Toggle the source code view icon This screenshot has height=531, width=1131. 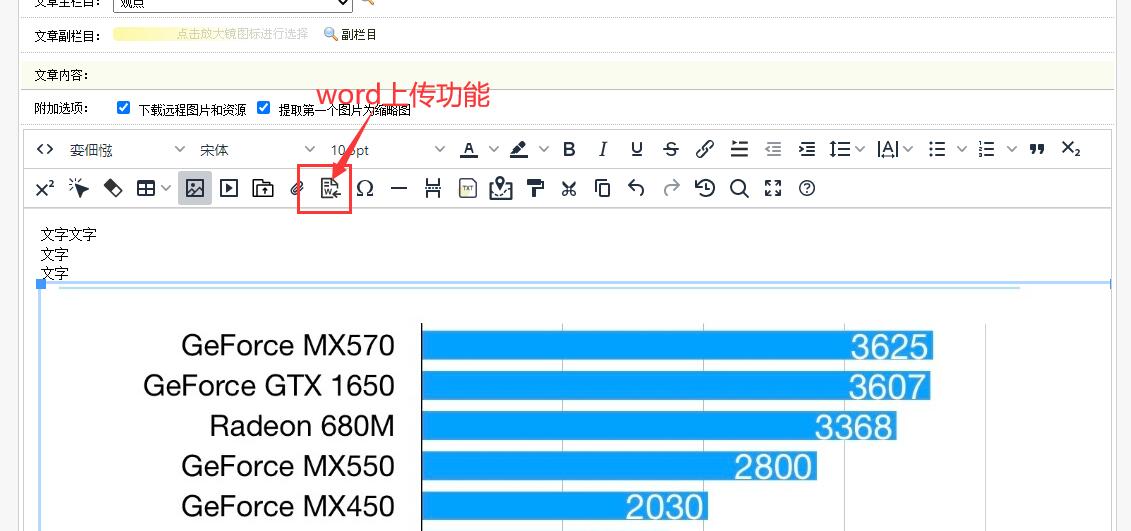[45, 149]
